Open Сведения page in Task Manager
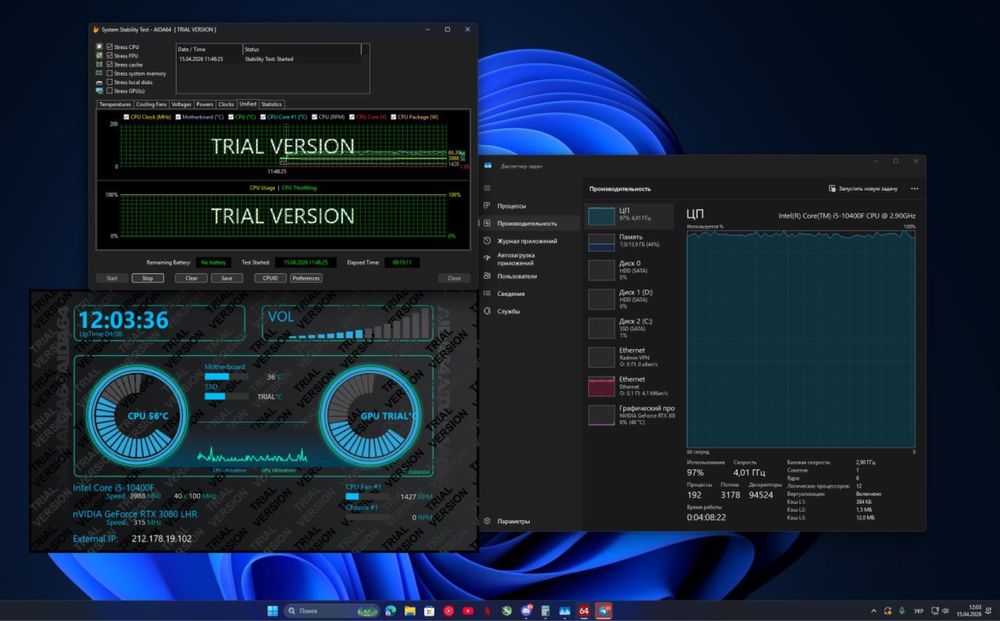Image resolution: width=1000 pixels, height=621 pixels. click(x=529, y=293)
